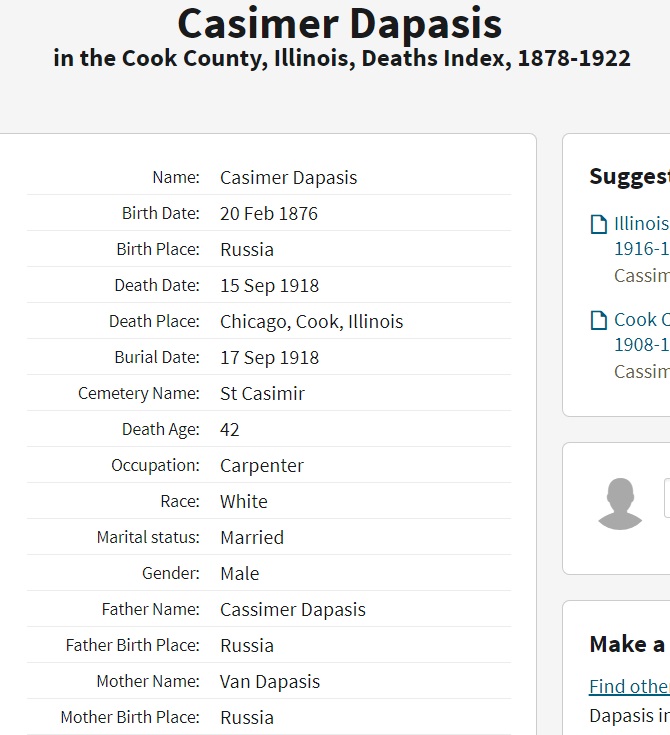Click the document icon beside the Cook record
The image size is (670, 735).
click(x=599, y=320)
